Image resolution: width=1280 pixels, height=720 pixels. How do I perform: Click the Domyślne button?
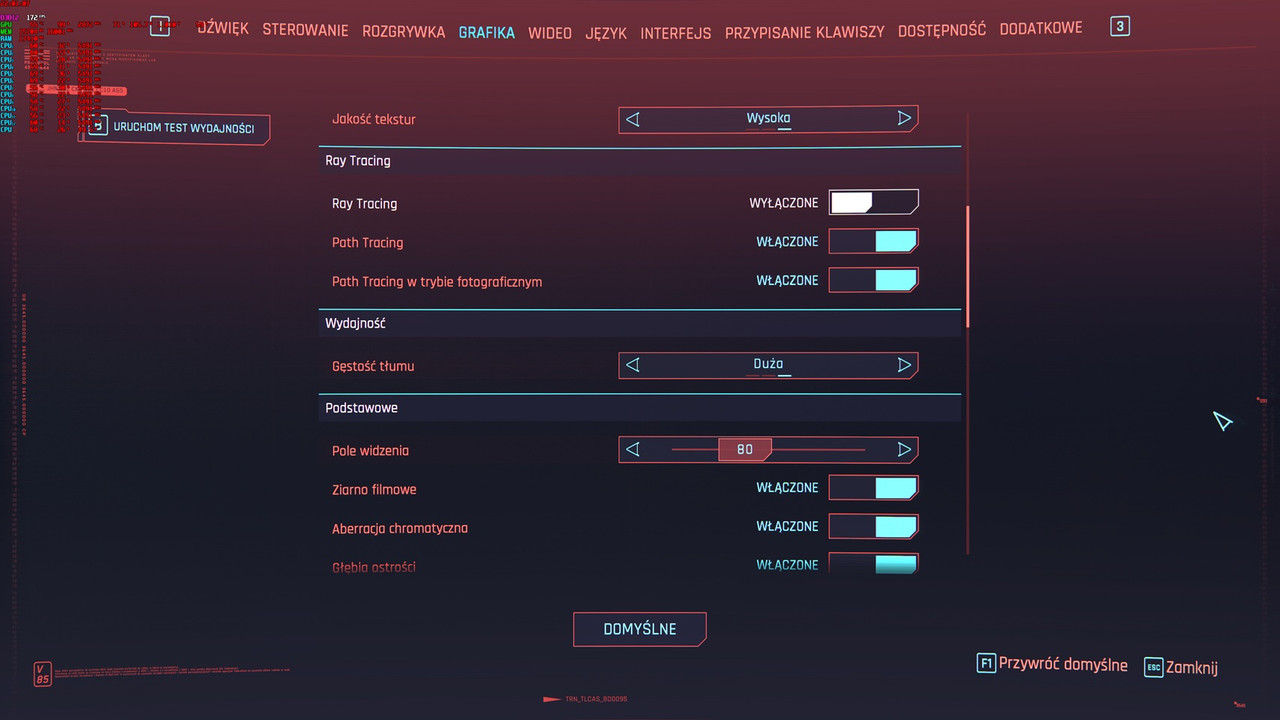click(x=640, y=629)
